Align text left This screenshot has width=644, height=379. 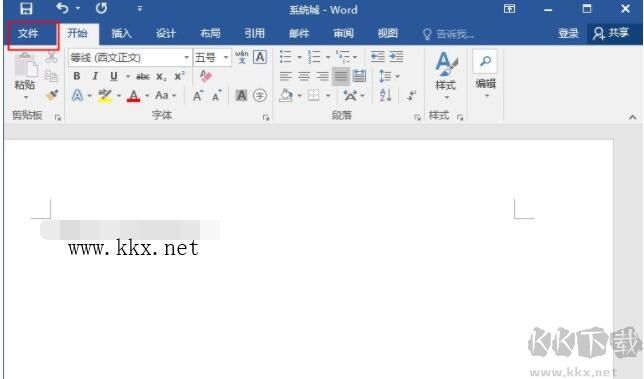click(285, 76)
